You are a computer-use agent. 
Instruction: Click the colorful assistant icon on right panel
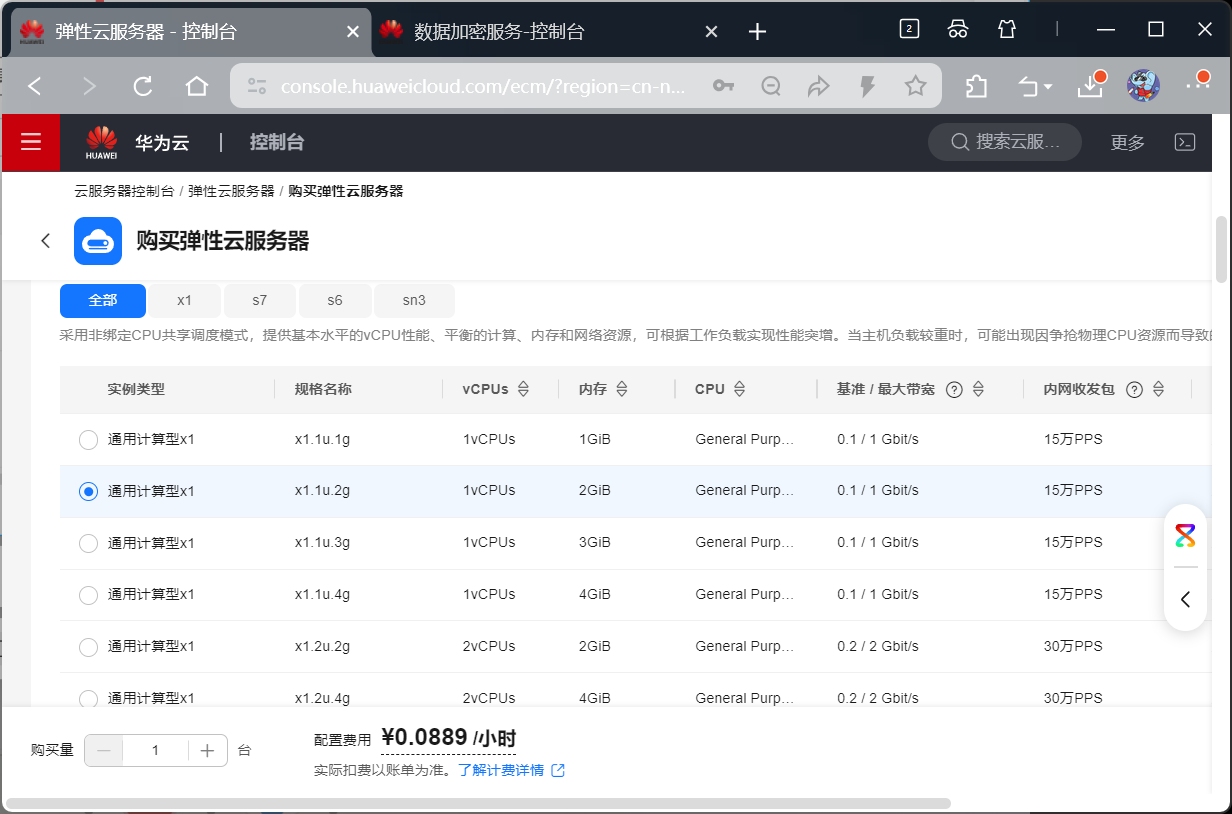click(x=1185, y=536)
